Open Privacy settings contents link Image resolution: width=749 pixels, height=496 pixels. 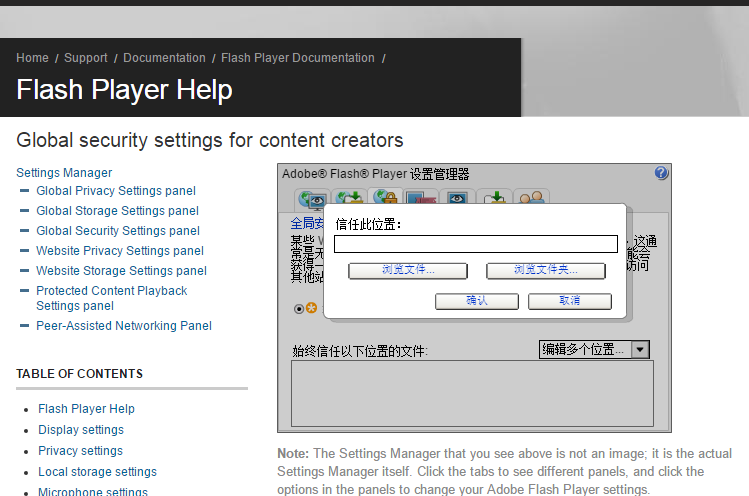point(80,451)
